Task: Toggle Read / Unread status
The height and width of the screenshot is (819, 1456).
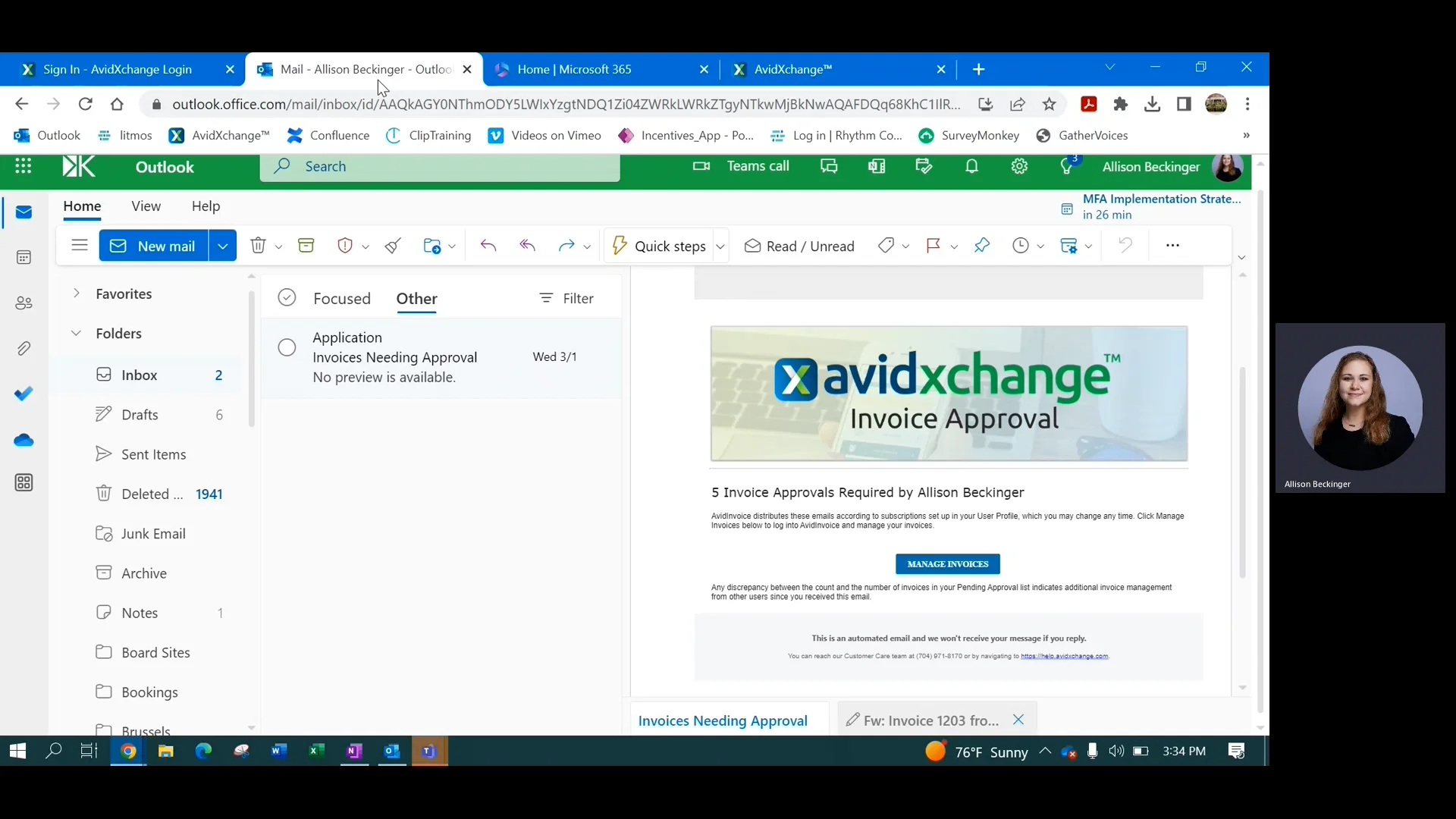Action: [799, 246]
